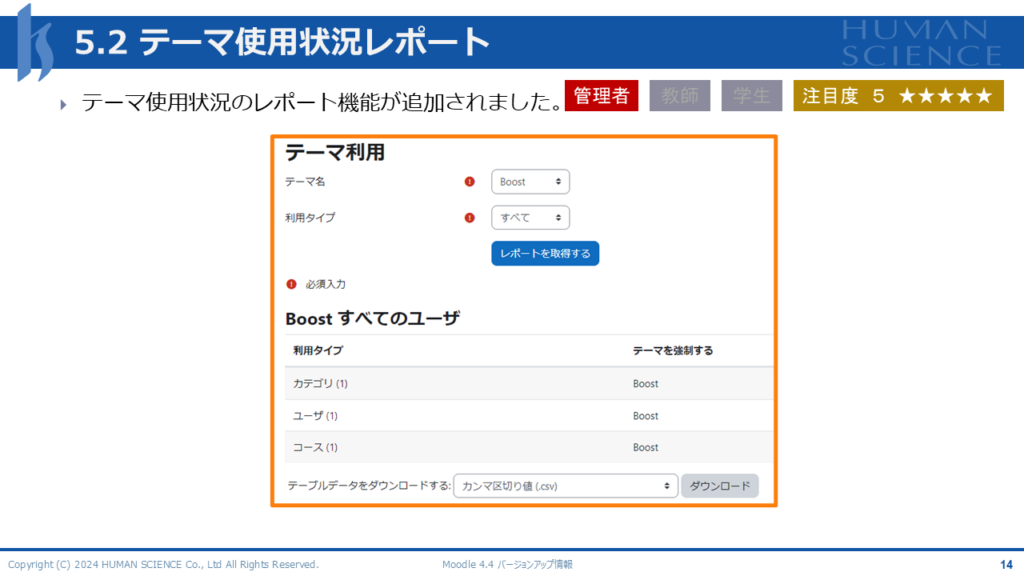The height and width of the screenshot is (576, 1024).
Task: Click the Copyright HUMAN SCIENCE footer text
Action: 163,564
